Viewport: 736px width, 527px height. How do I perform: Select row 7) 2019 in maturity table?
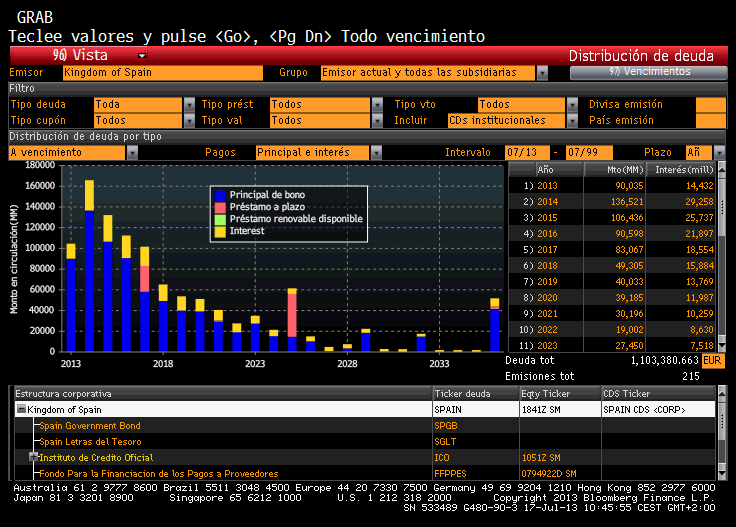pos(612,282)
